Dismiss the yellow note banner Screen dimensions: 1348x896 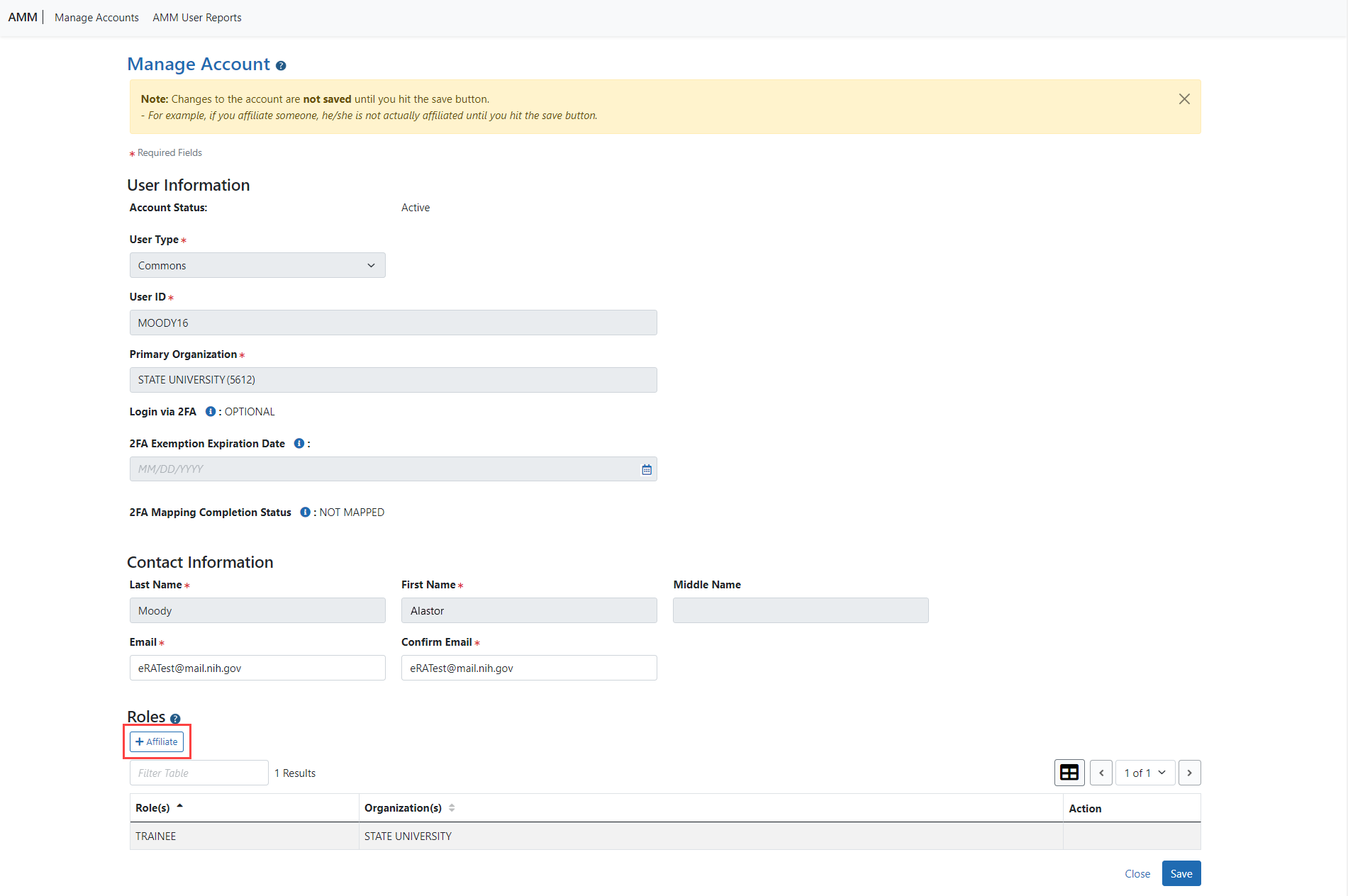pyautogui.click(x=1184, y=99)
